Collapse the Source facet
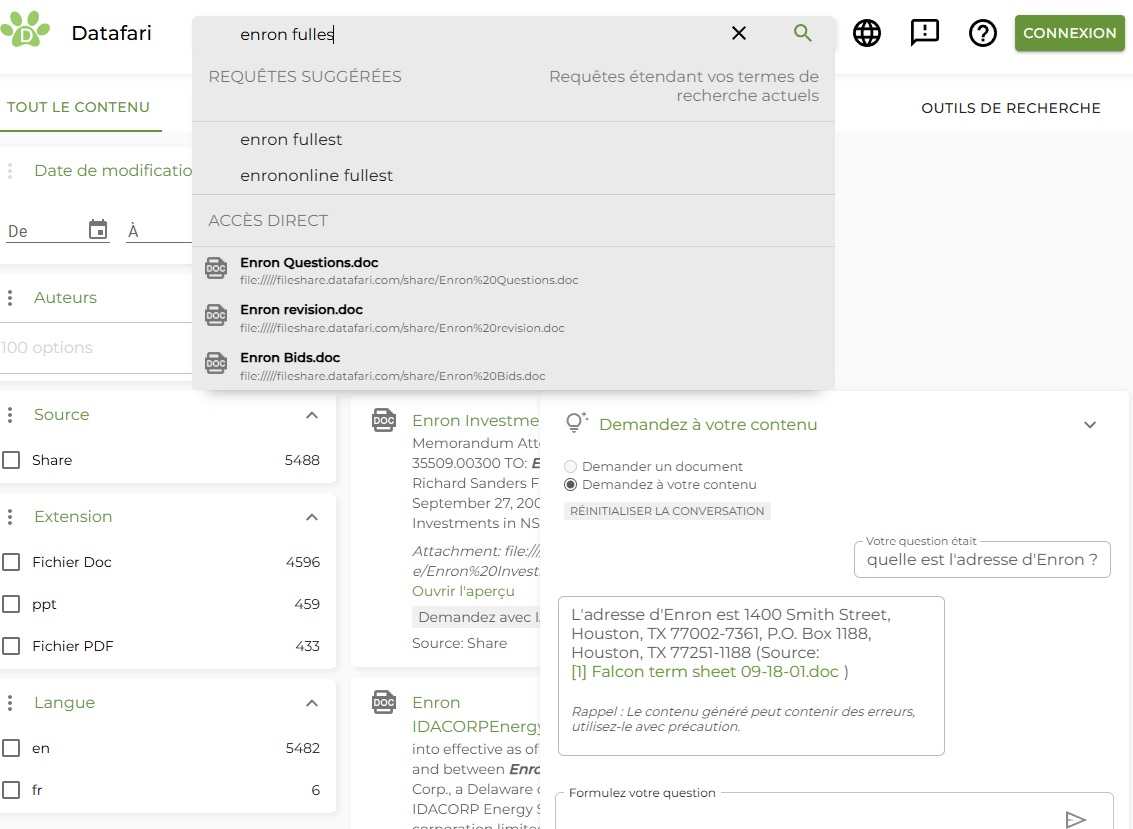 click(x=312, y=415)
